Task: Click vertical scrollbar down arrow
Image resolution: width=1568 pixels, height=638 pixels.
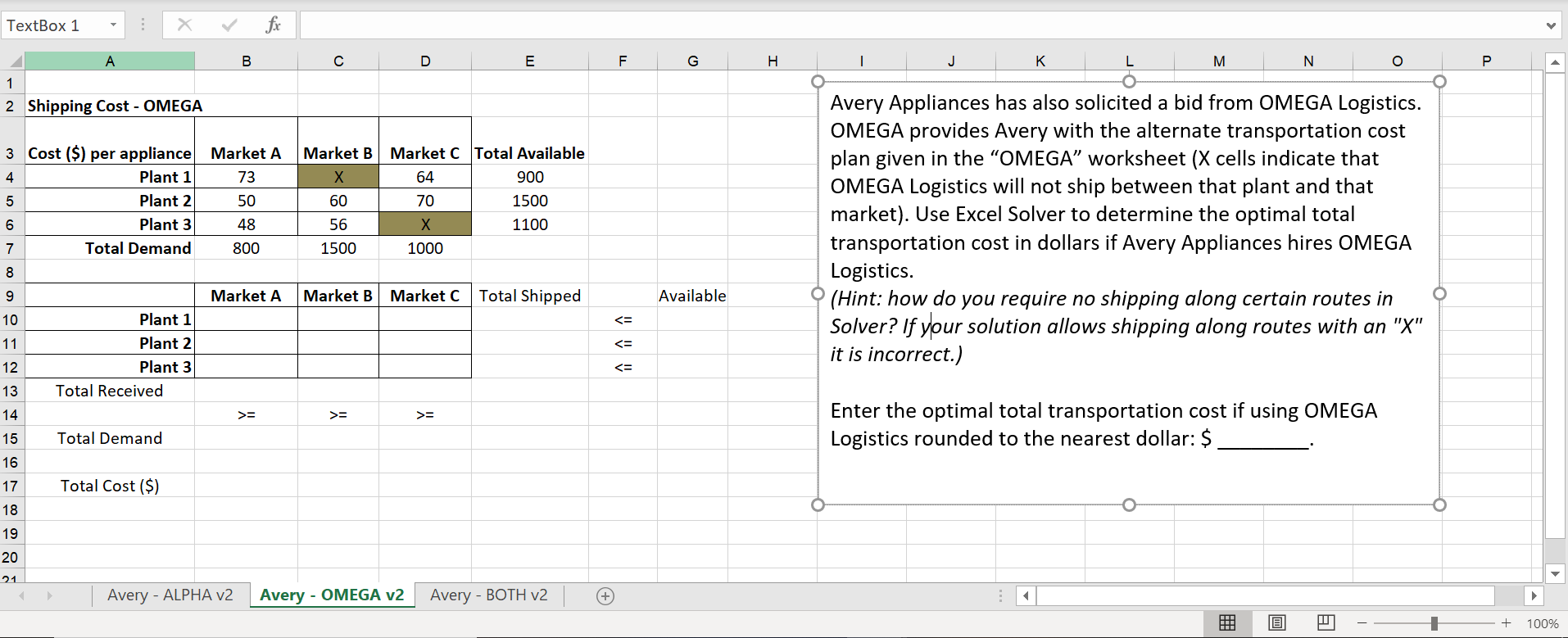Action: [x=1555, y=573]
